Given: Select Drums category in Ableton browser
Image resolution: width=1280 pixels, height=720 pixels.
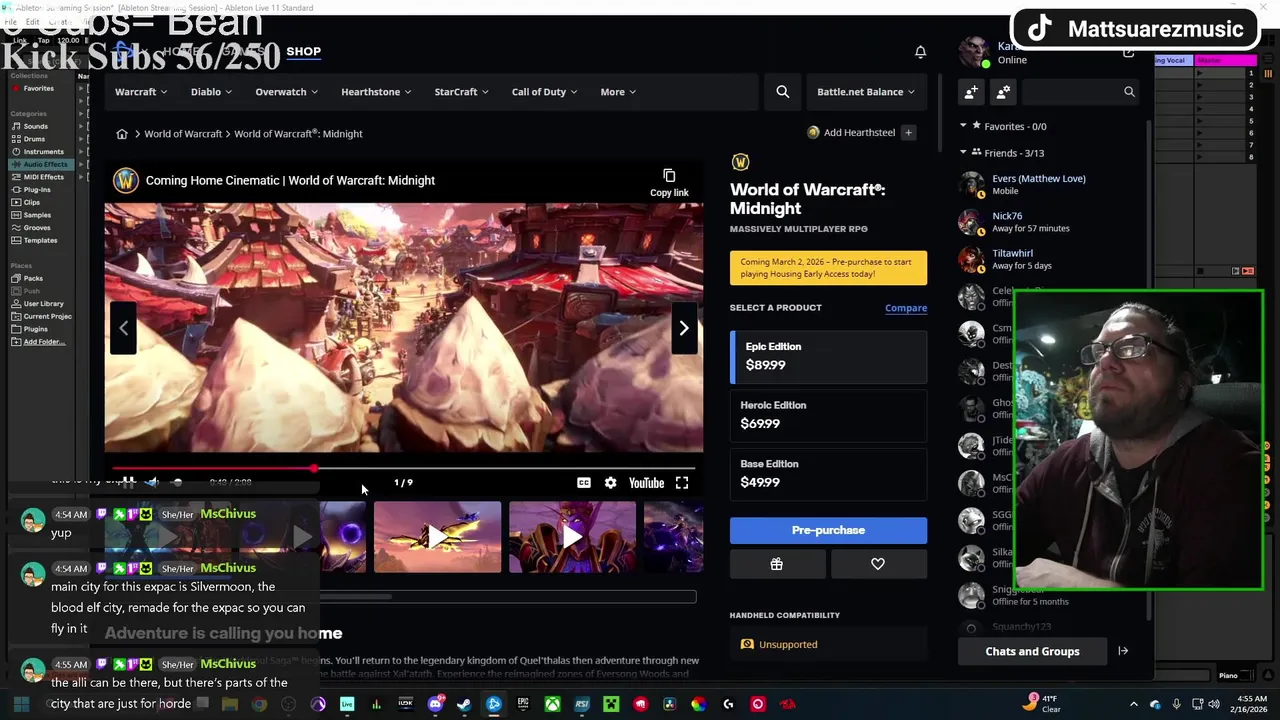Looking at the screenshot, I should coord(34,139).
